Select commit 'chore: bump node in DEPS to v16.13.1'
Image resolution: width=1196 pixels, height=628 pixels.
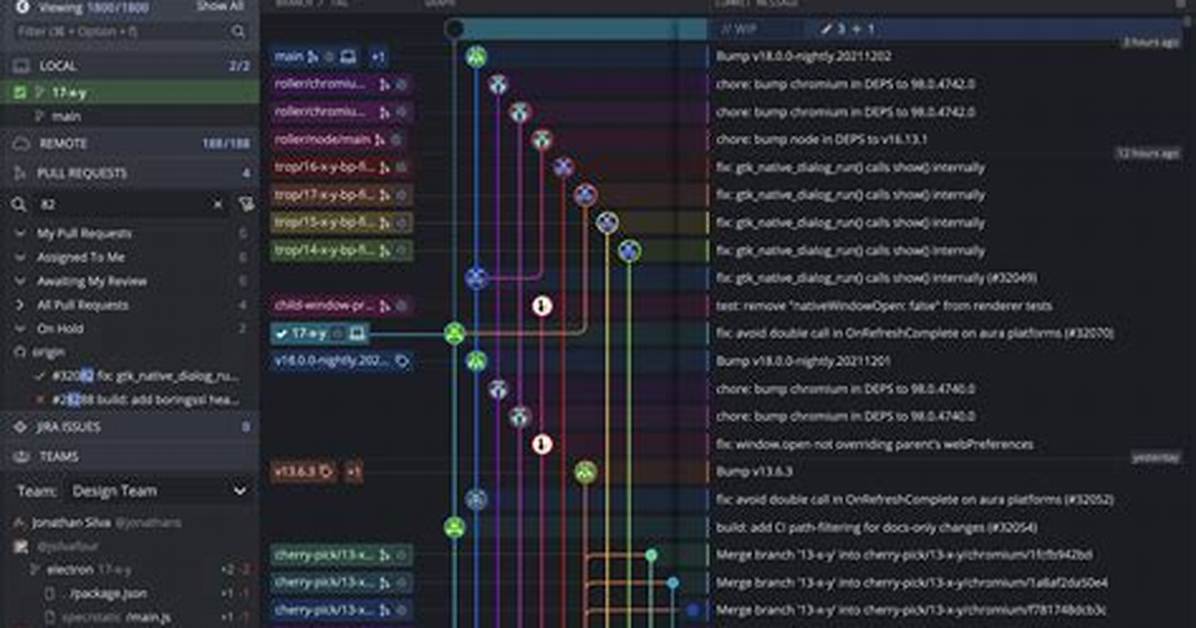coord(821,140)
